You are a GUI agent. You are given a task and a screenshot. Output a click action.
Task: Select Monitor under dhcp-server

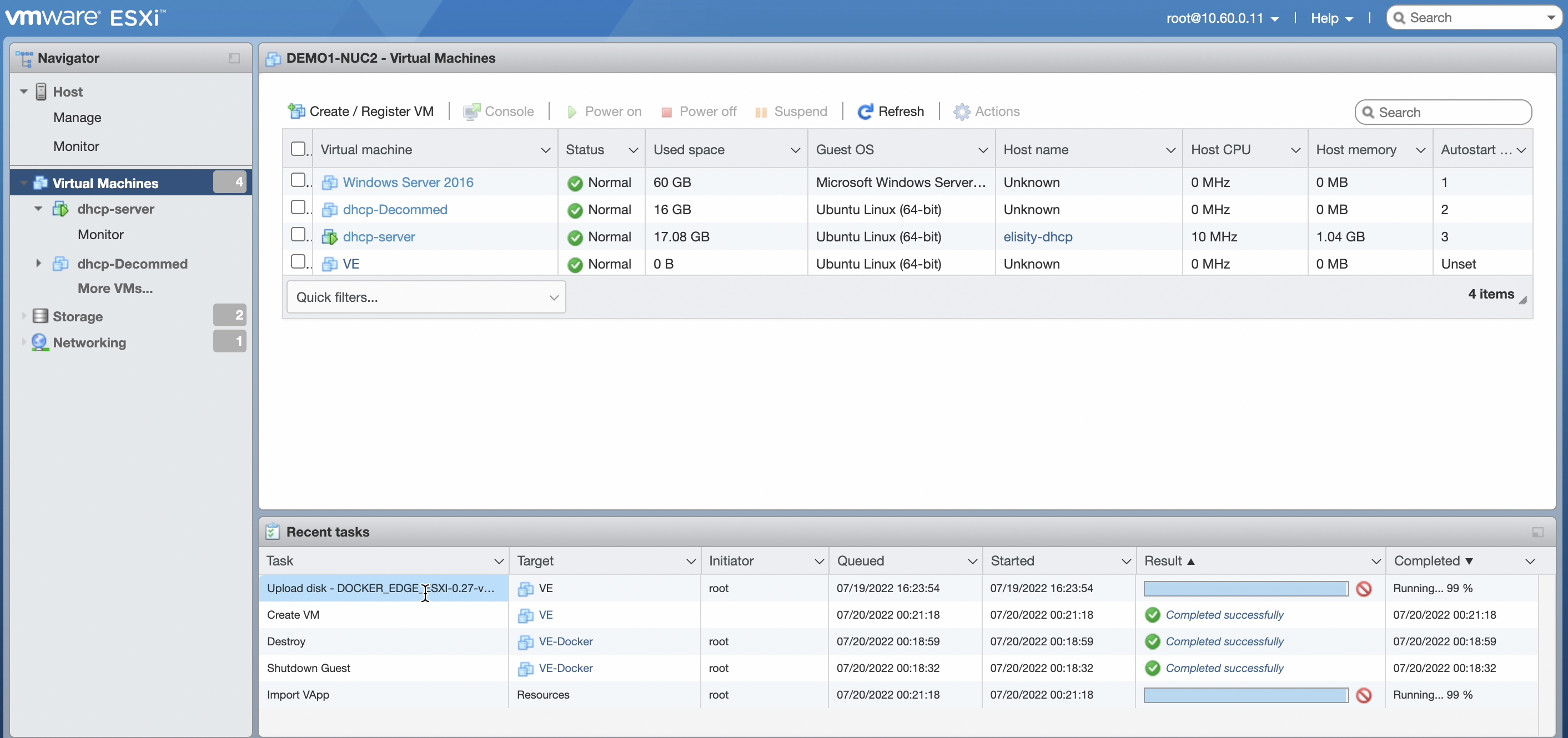tap(100, 235)
